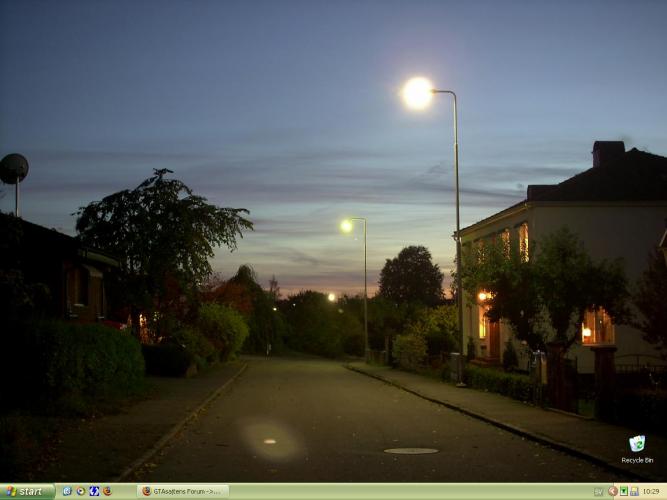
Task: Click the satellite dish on the wallpaper
Action: coord(13,168)
